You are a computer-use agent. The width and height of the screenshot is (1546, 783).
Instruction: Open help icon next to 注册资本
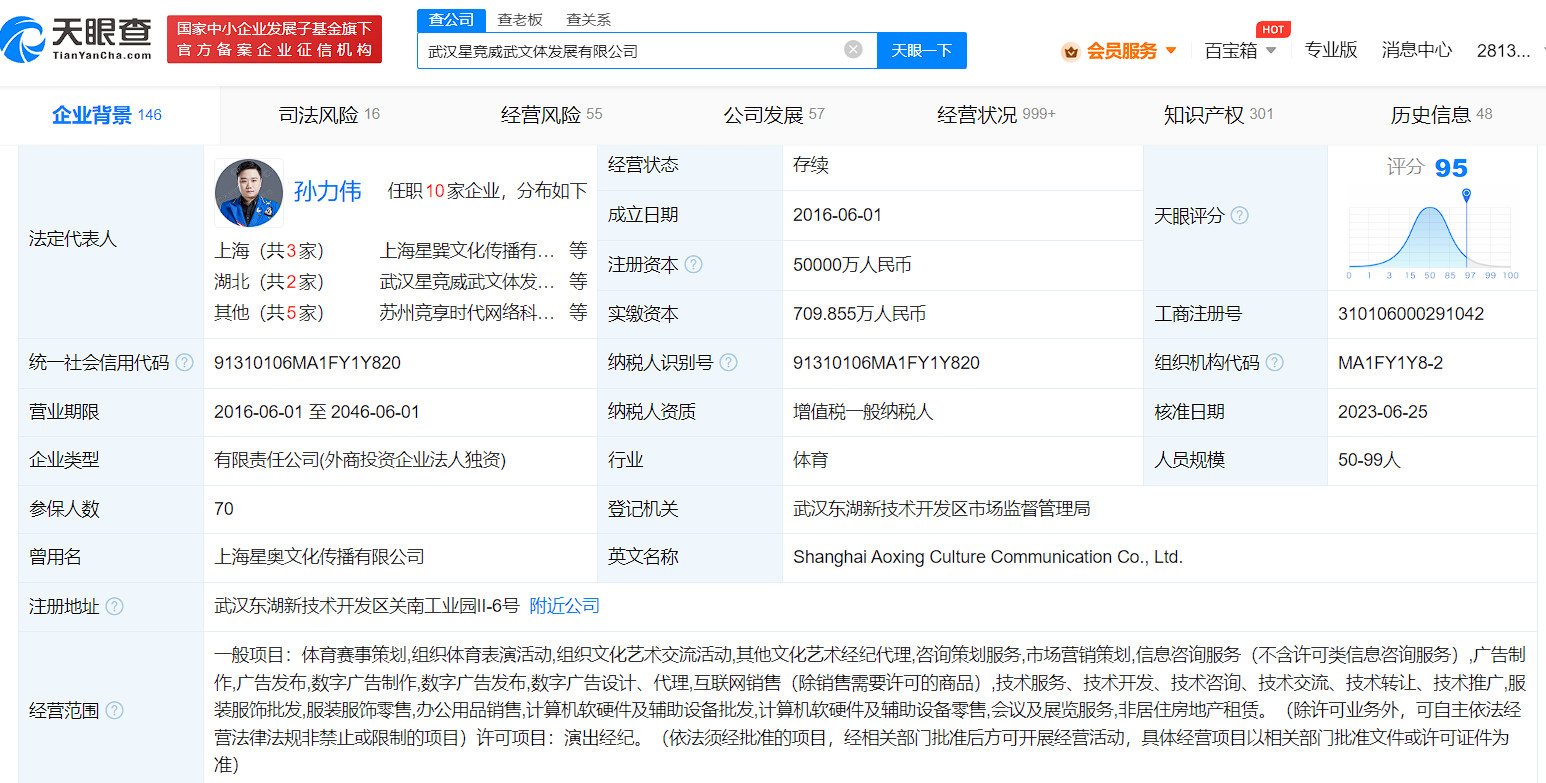coord(693,265)
